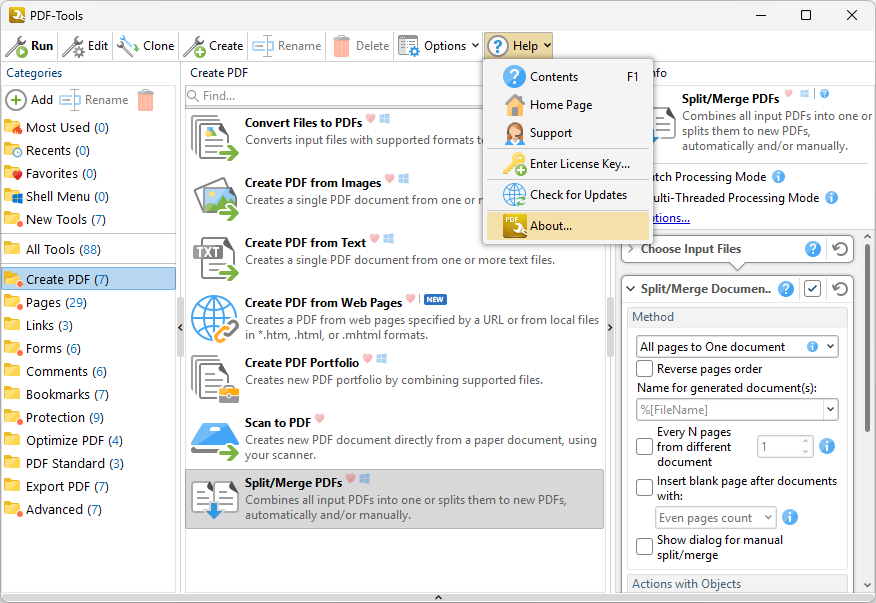Expand Choose Input Files section

(630, 249)
